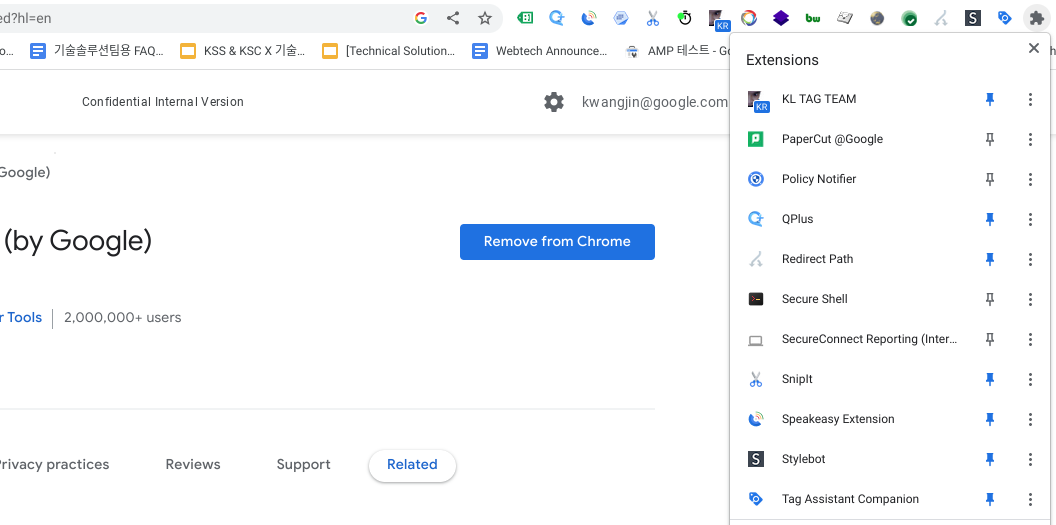The image size is (1056, 525).
Task: Click the Google icon in the address bar
Action: [x=421, y=18]
